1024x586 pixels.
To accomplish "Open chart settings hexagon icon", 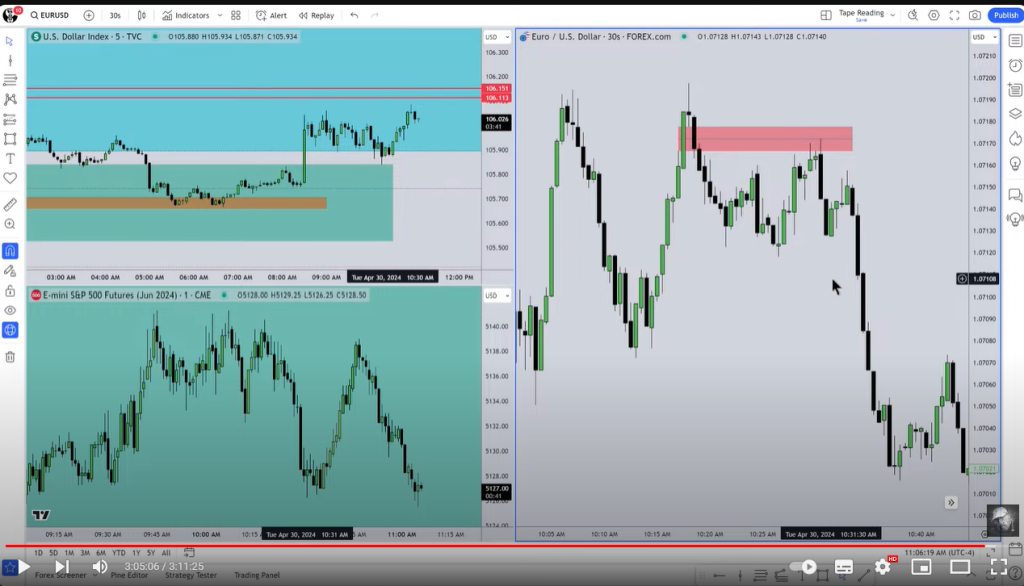I will point(934,15).
